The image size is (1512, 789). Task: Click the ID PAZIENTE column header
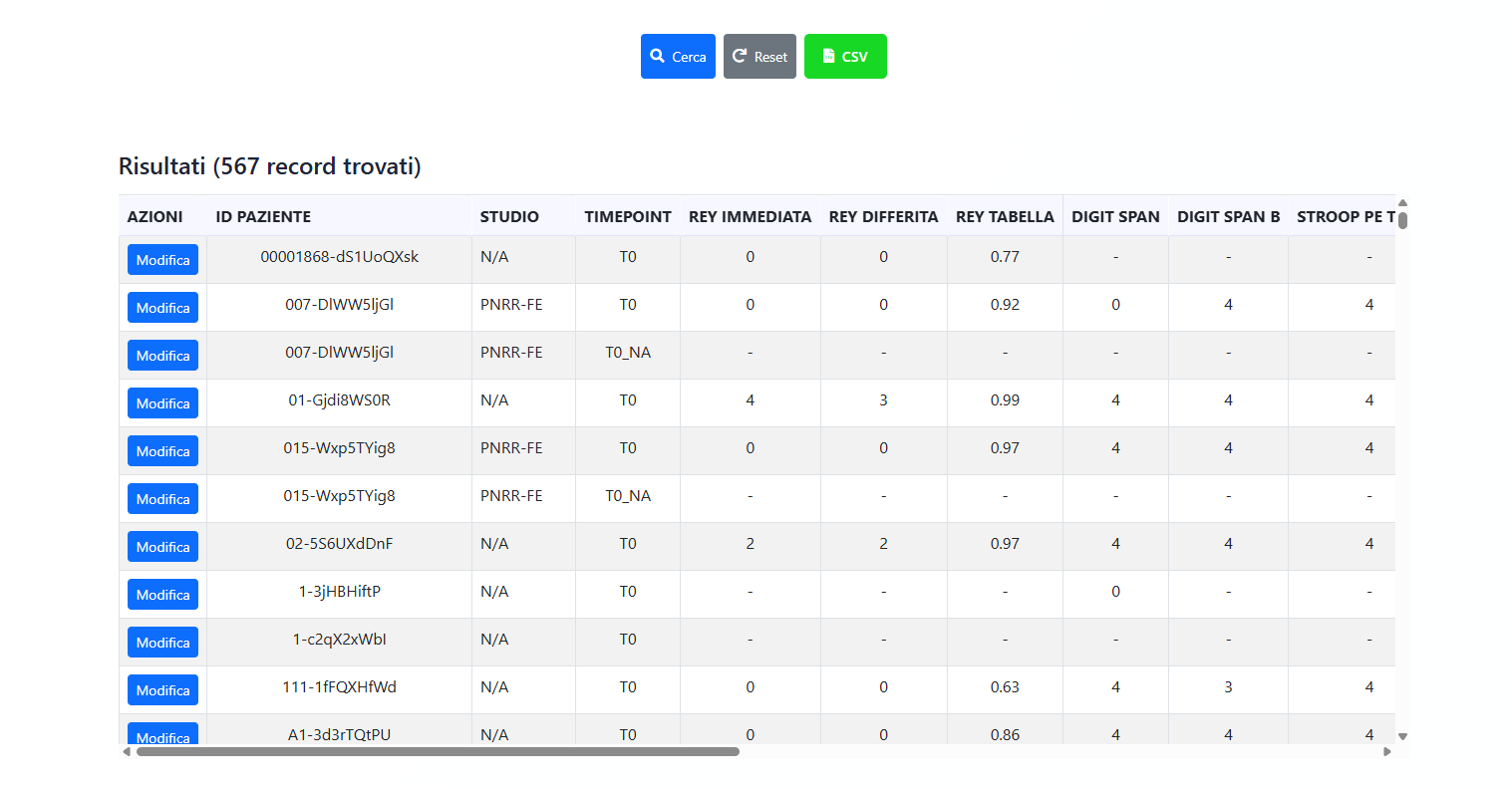[263, 216]
